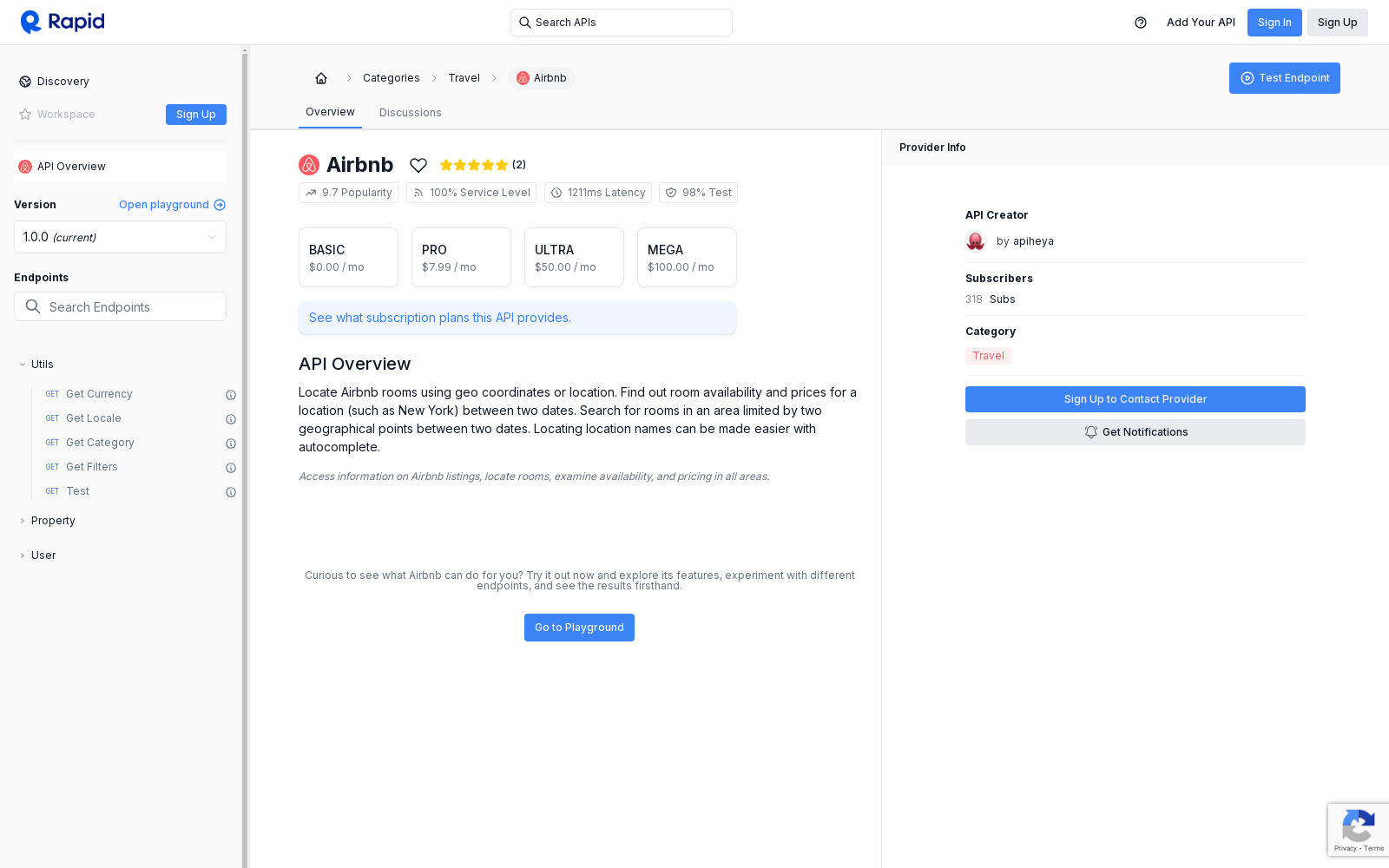Click Sign Up in the header
The image size is (1389, 868).
coord(1338,23)
